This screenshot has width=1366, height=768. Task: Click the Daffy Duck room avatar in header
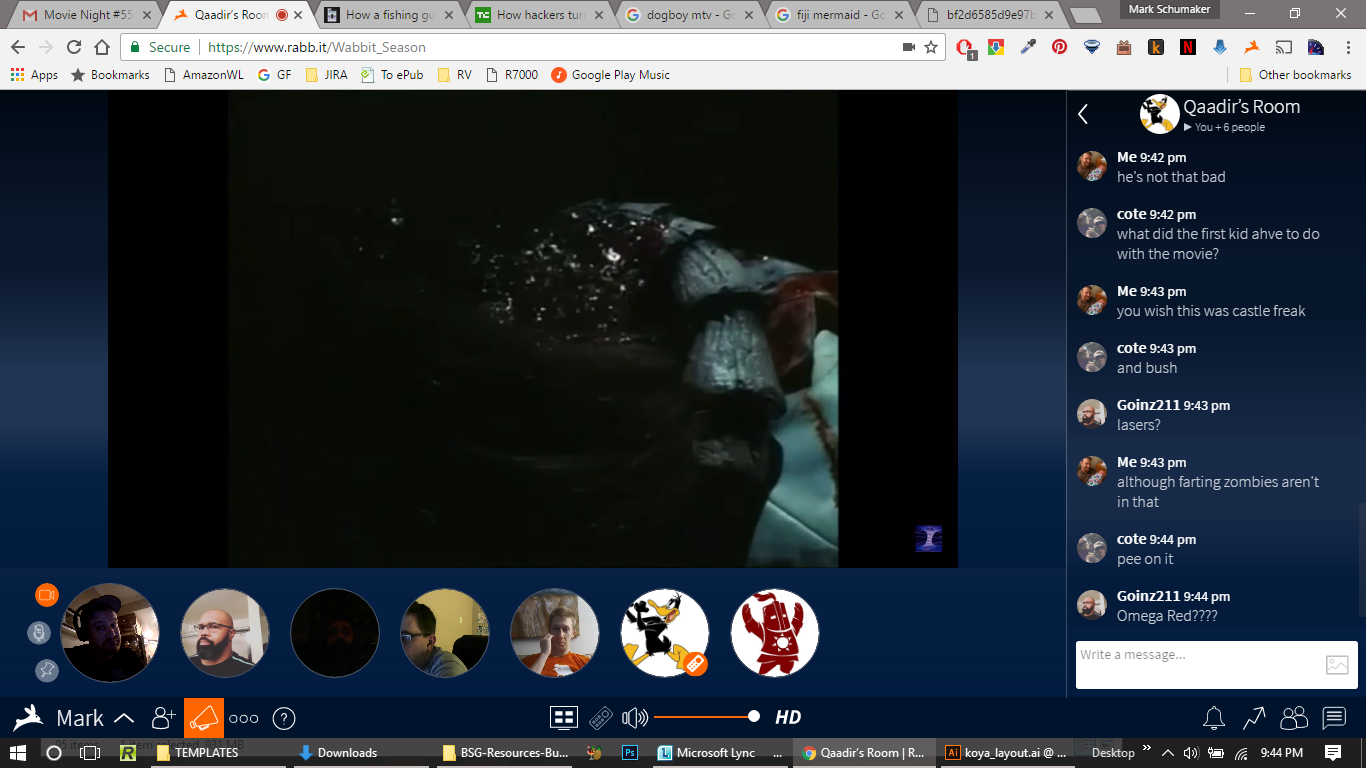click(x=1160, y=114)
